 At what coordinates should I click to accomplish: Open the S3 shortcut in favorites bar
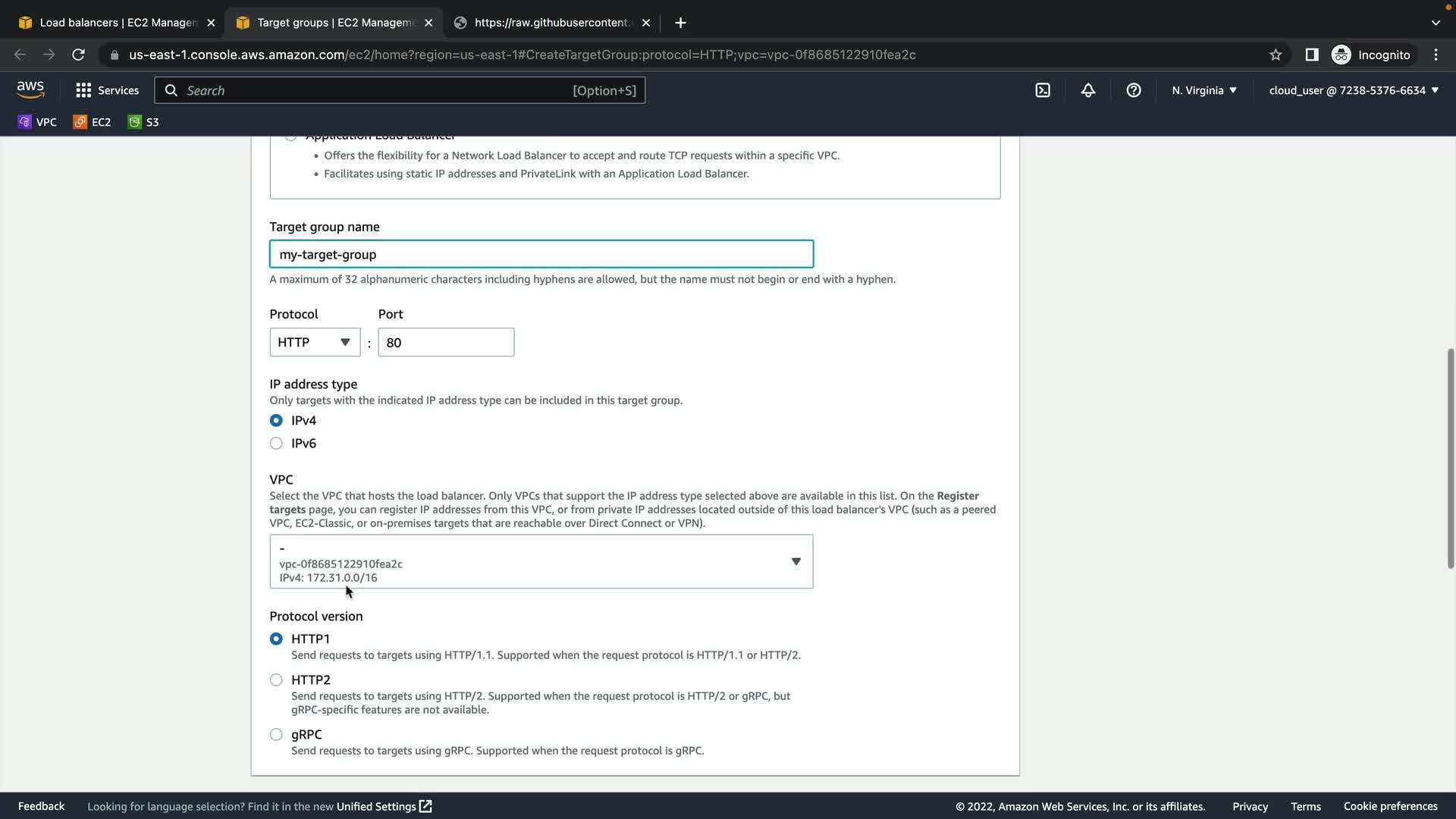143,122
